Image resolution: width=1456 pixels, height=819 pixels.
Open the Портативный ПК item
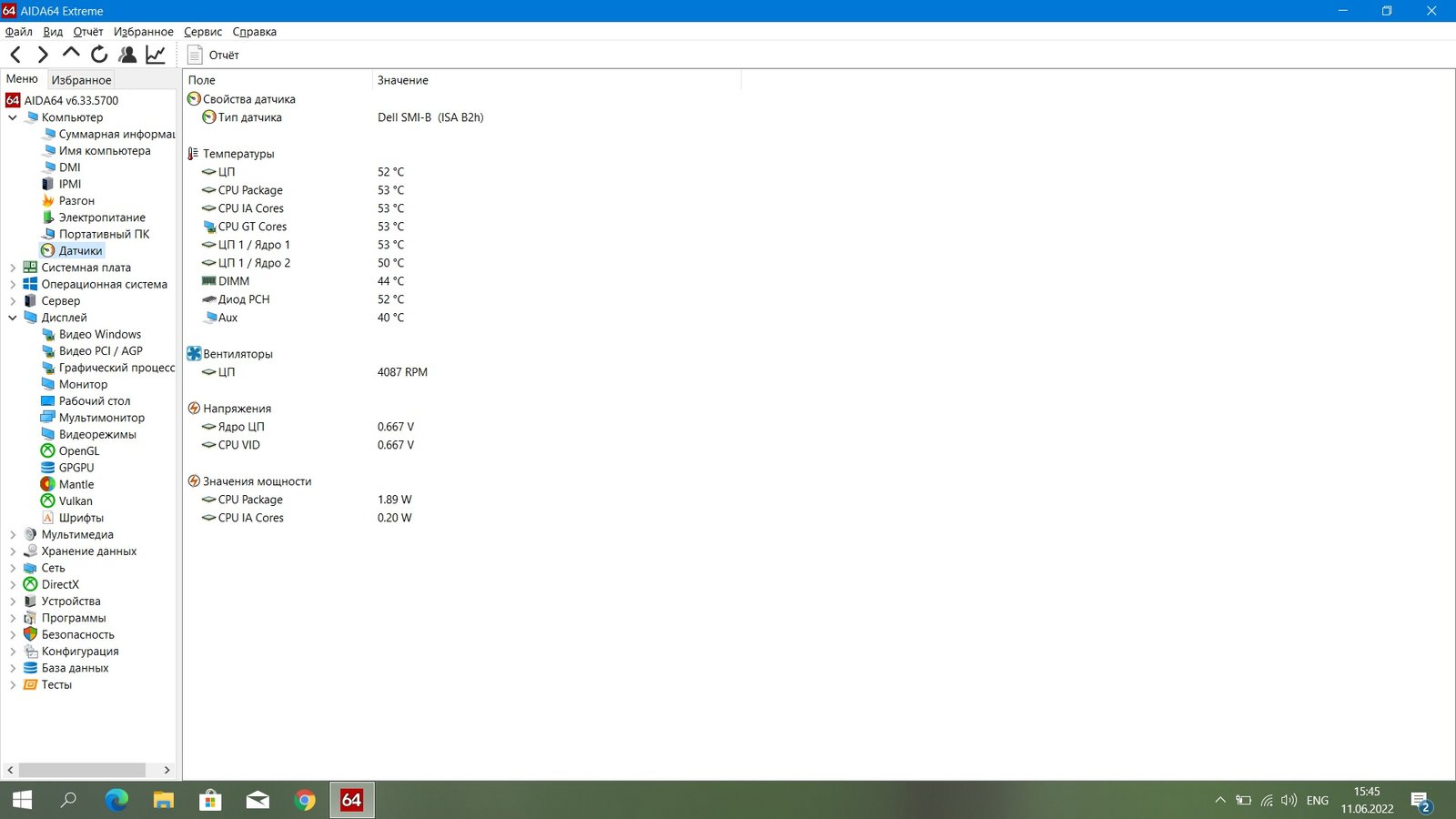tap(104, 234)
